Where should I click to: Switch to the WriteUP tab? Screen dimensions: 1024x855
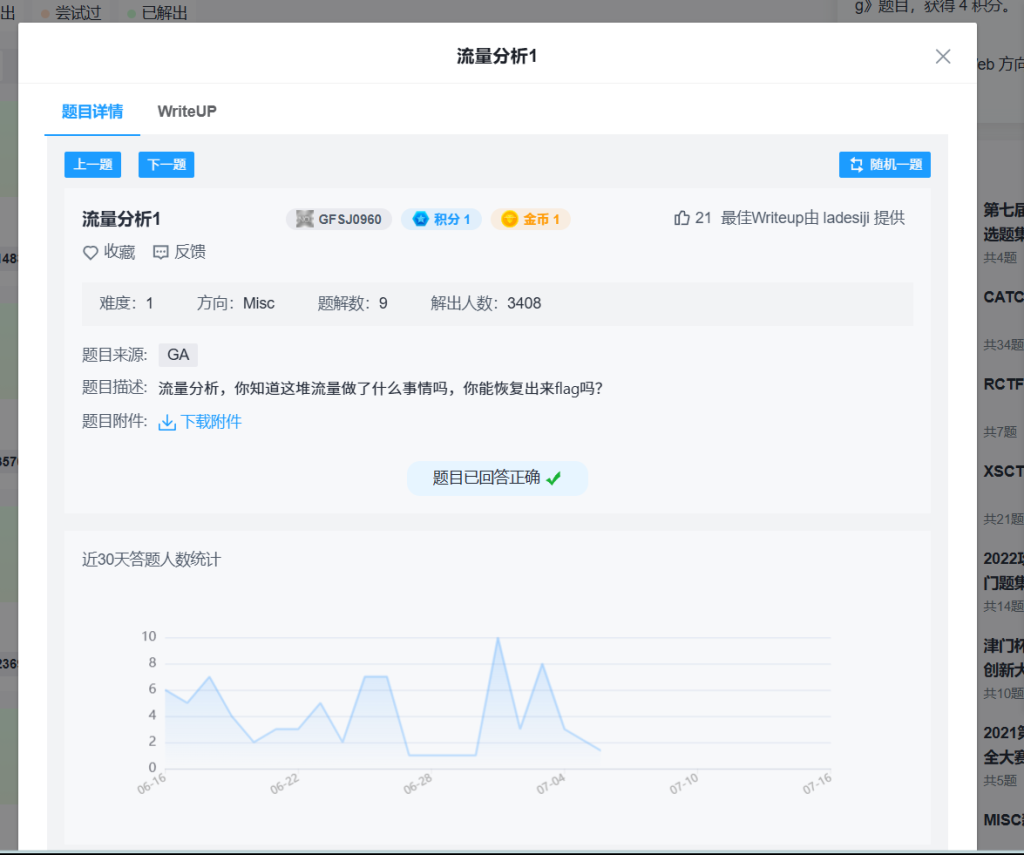[187, 111]
